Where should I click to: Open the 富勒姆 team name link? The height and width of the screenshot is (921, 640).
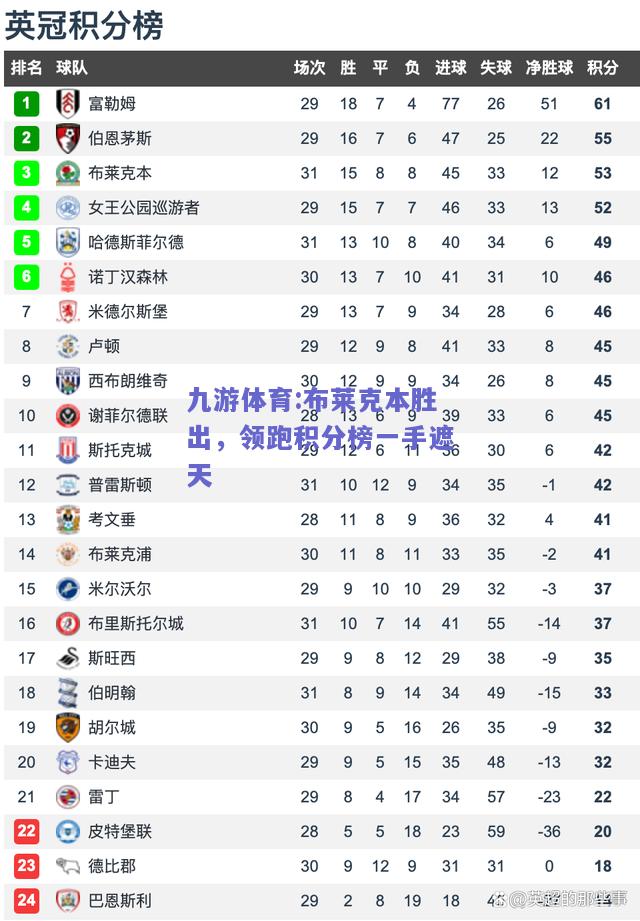112,103
